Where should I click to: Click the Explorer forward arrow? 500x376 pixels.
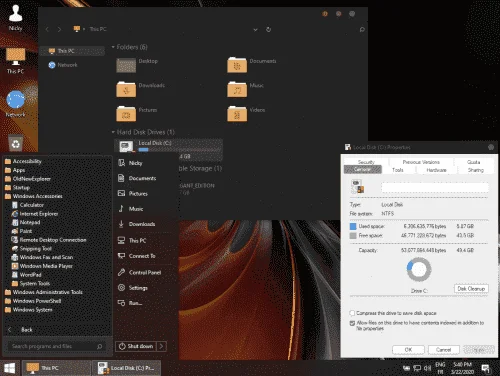coord(59,29)
